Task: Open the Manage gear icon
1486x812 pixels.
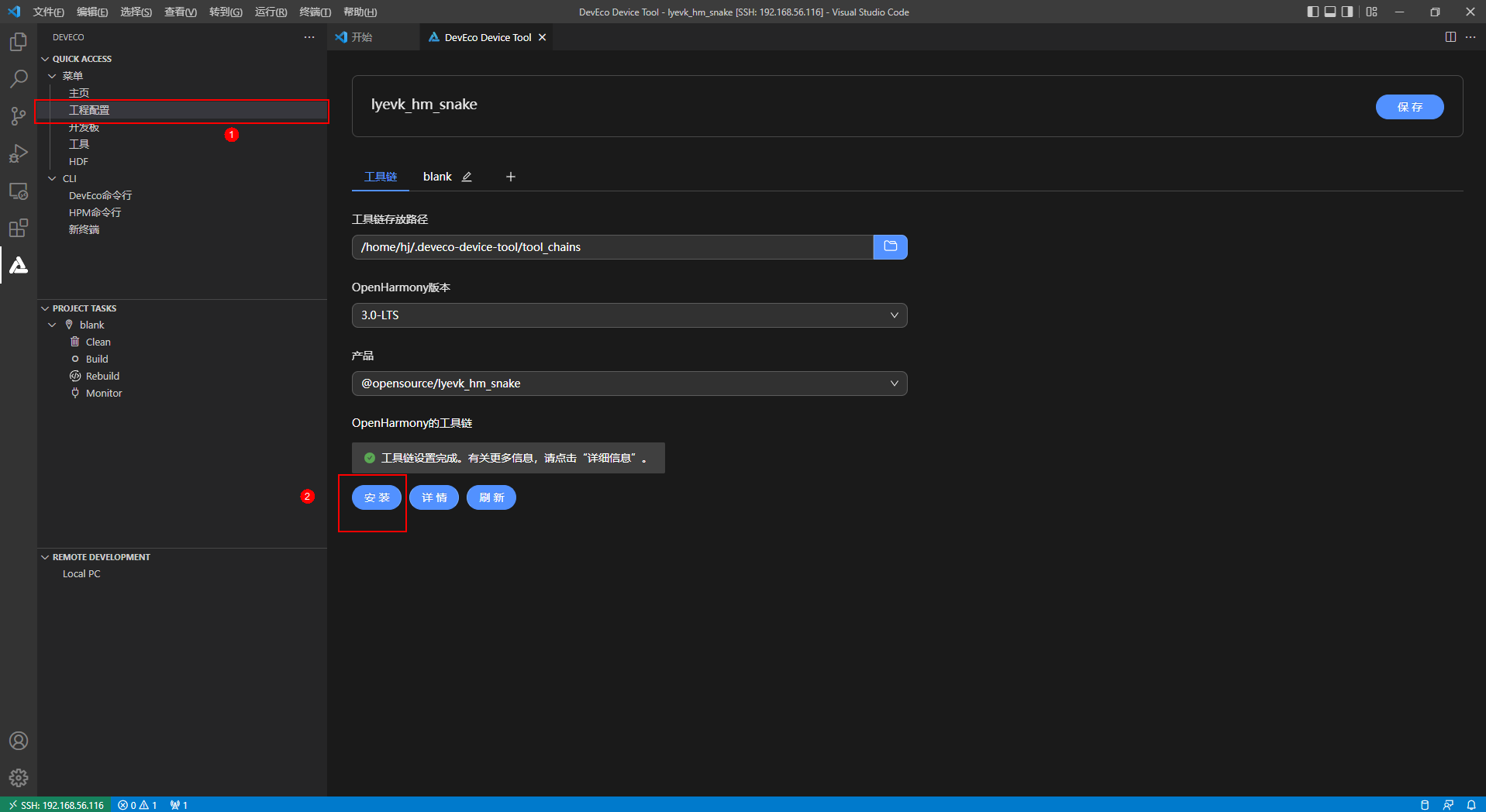Action: 19,778
